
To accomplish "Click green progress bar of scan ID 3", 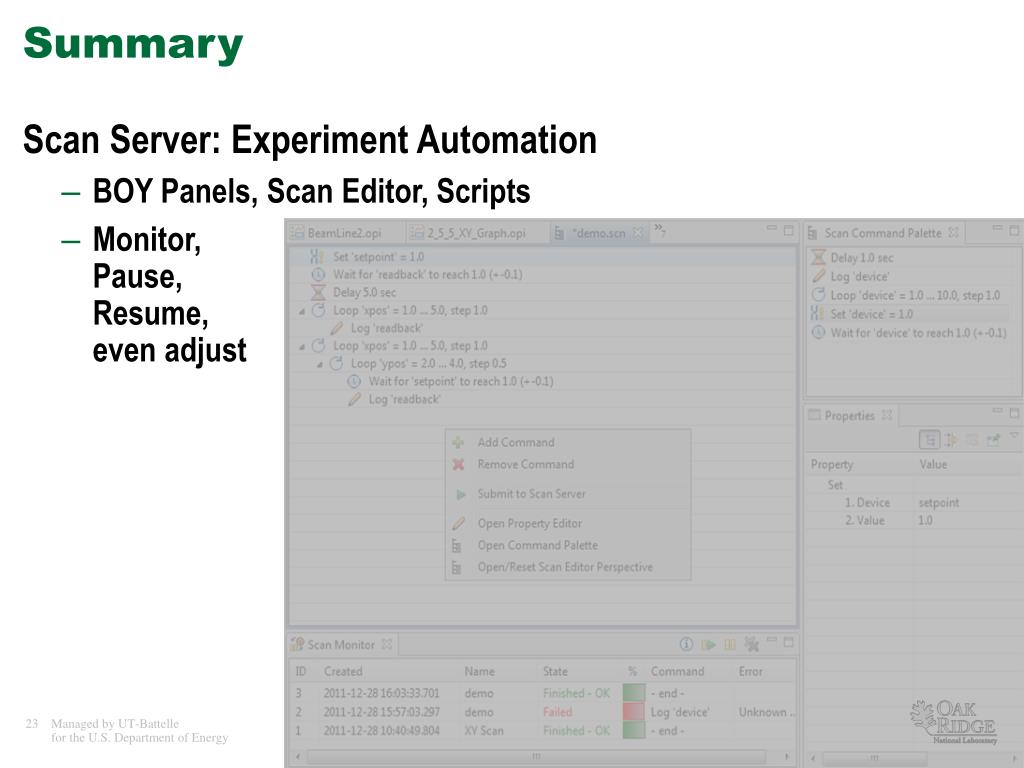I will point(633,693).
